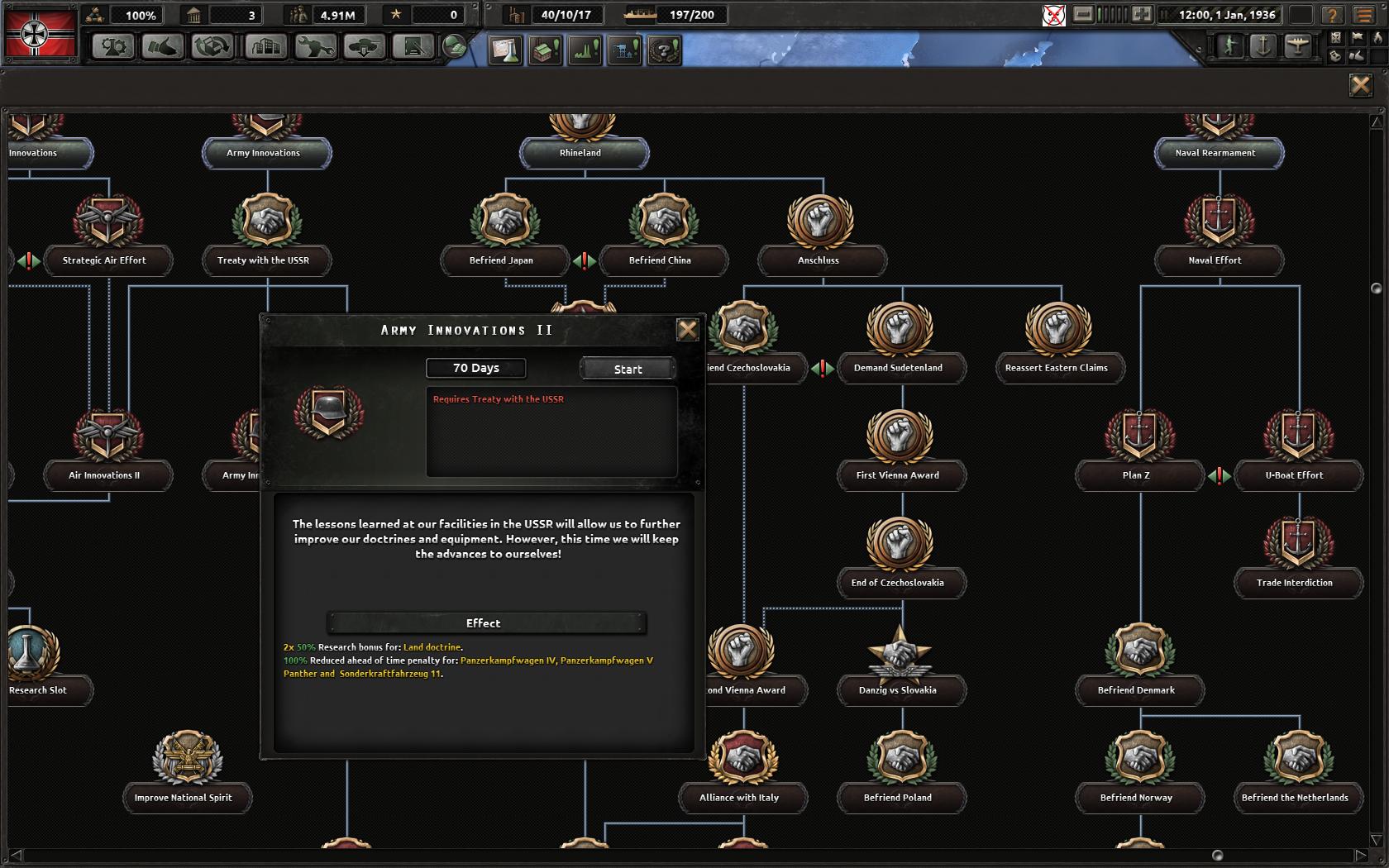Open the unit Deployment tank icon
Screen dimensions: 1389x868
click(x=364, y=47)
